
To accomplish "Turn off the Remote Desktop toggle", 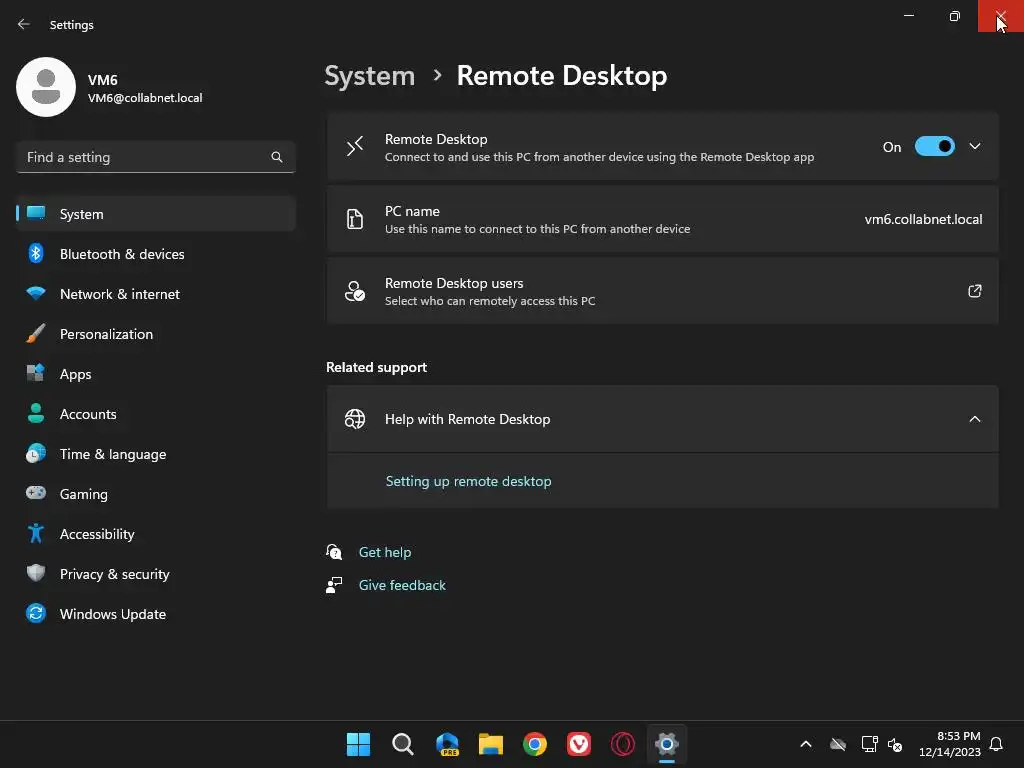I will pyautogui.click(x=934, y=146).
